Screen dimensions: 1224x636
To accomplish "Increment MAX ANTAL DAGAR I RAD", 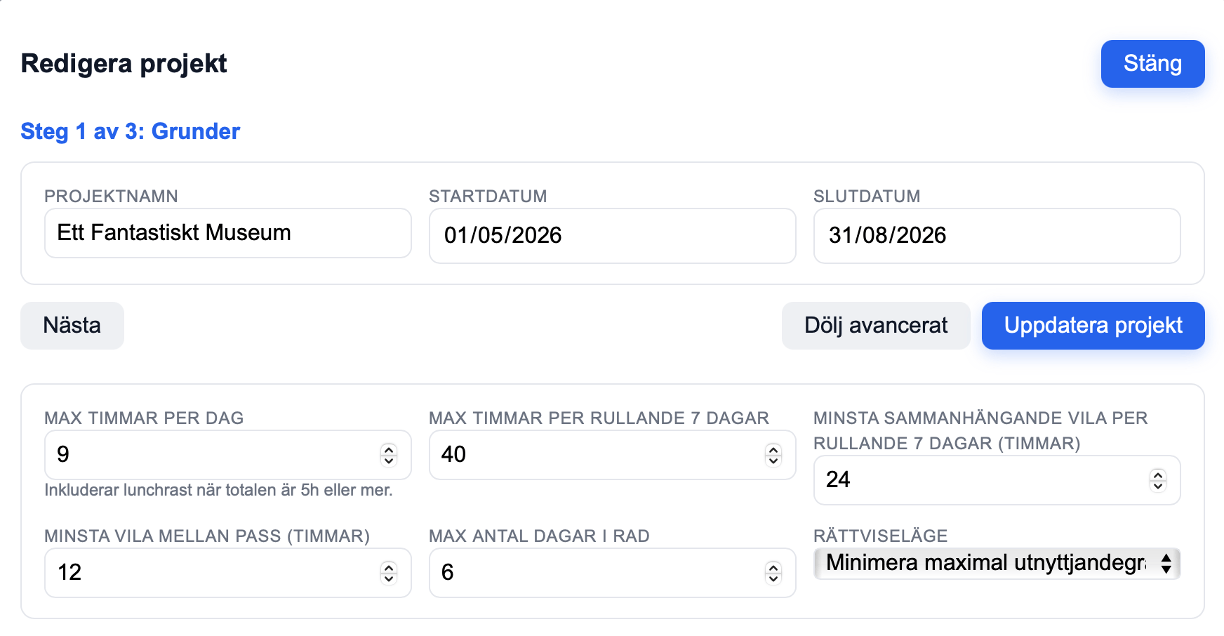I will (773, 567).
